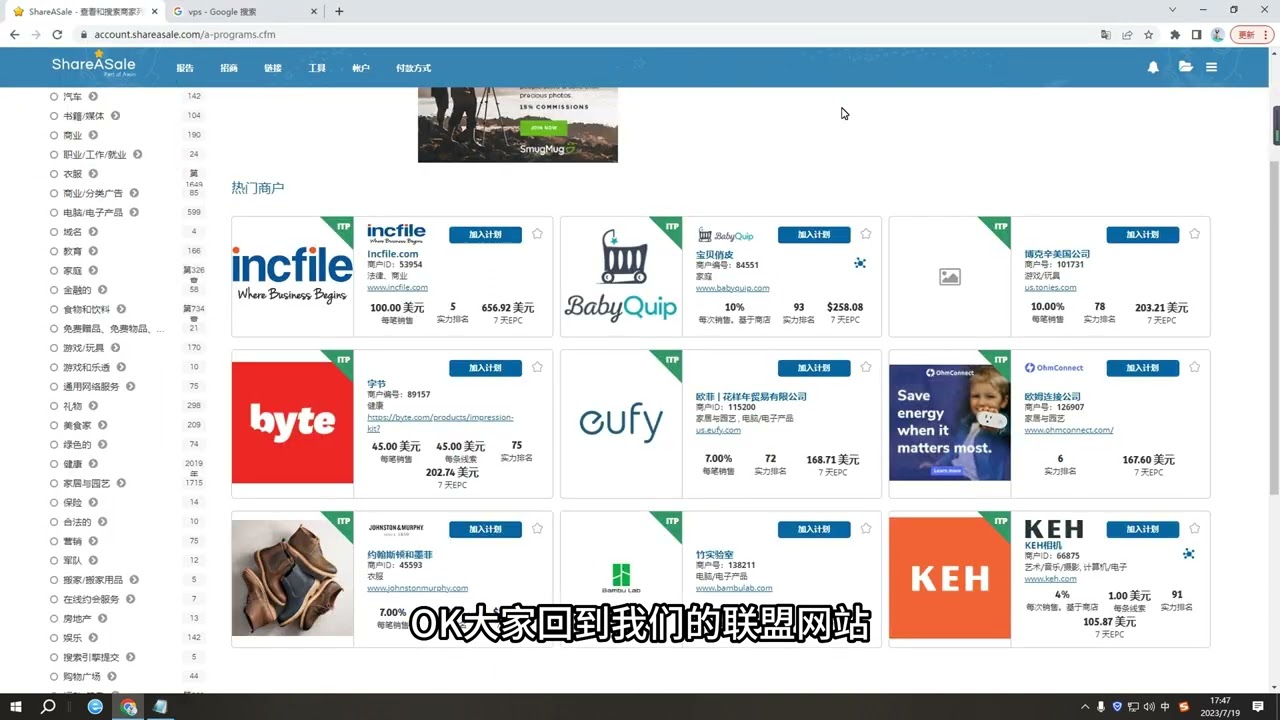Open the www.ohmconnect.com link
This screenshot has height=720, width=1280.
(x=1069, y=430)
